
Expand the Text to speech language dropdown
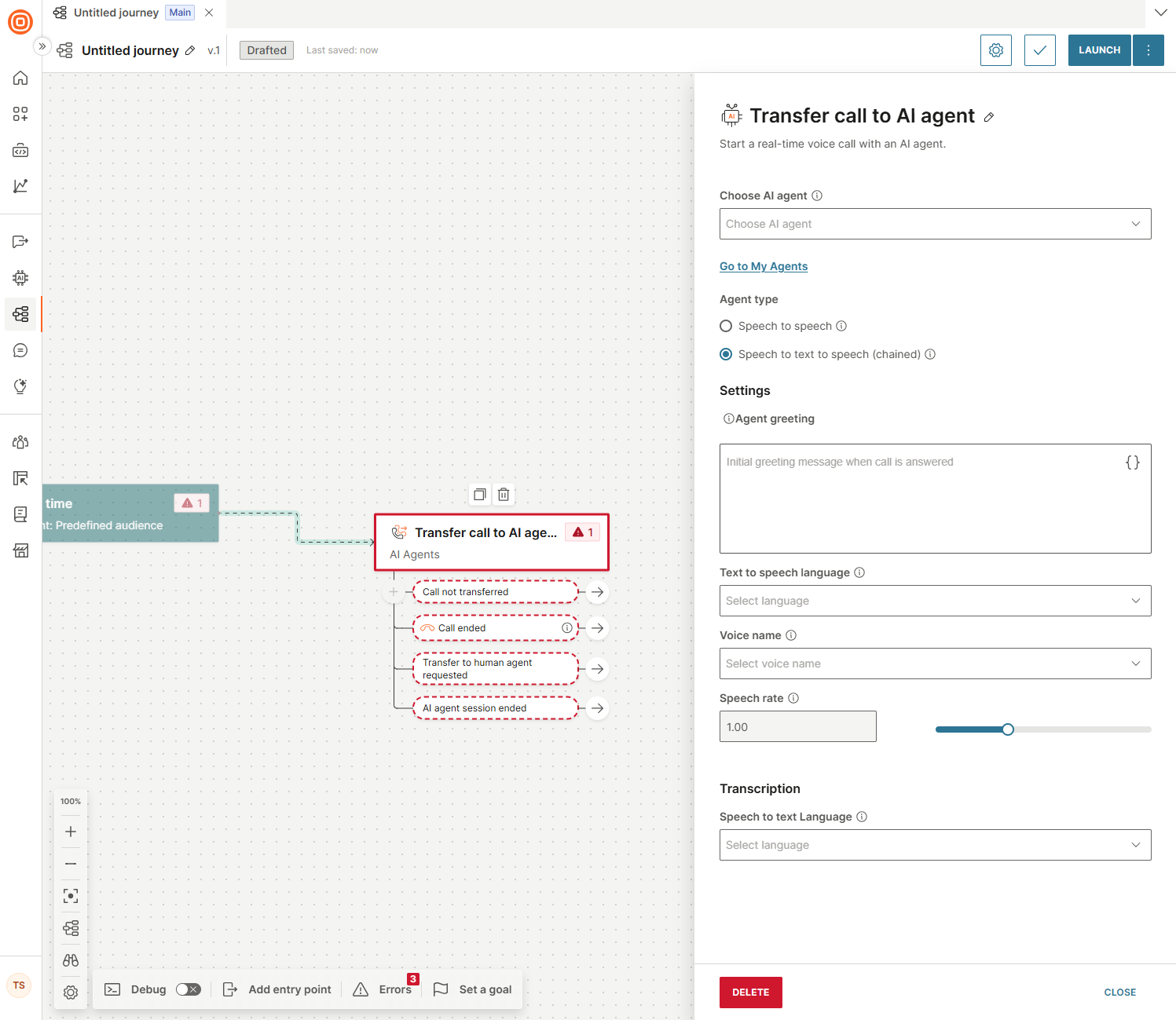point(935,601)
